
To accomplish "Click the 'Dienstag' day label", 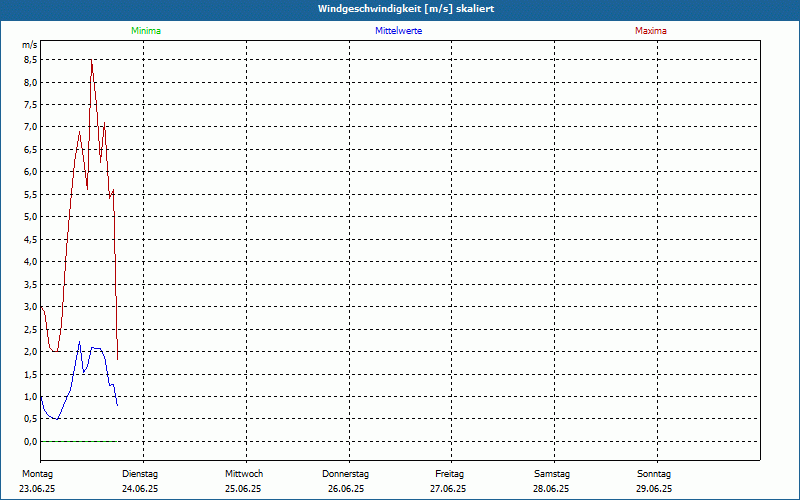I will (x=140, y=474).
